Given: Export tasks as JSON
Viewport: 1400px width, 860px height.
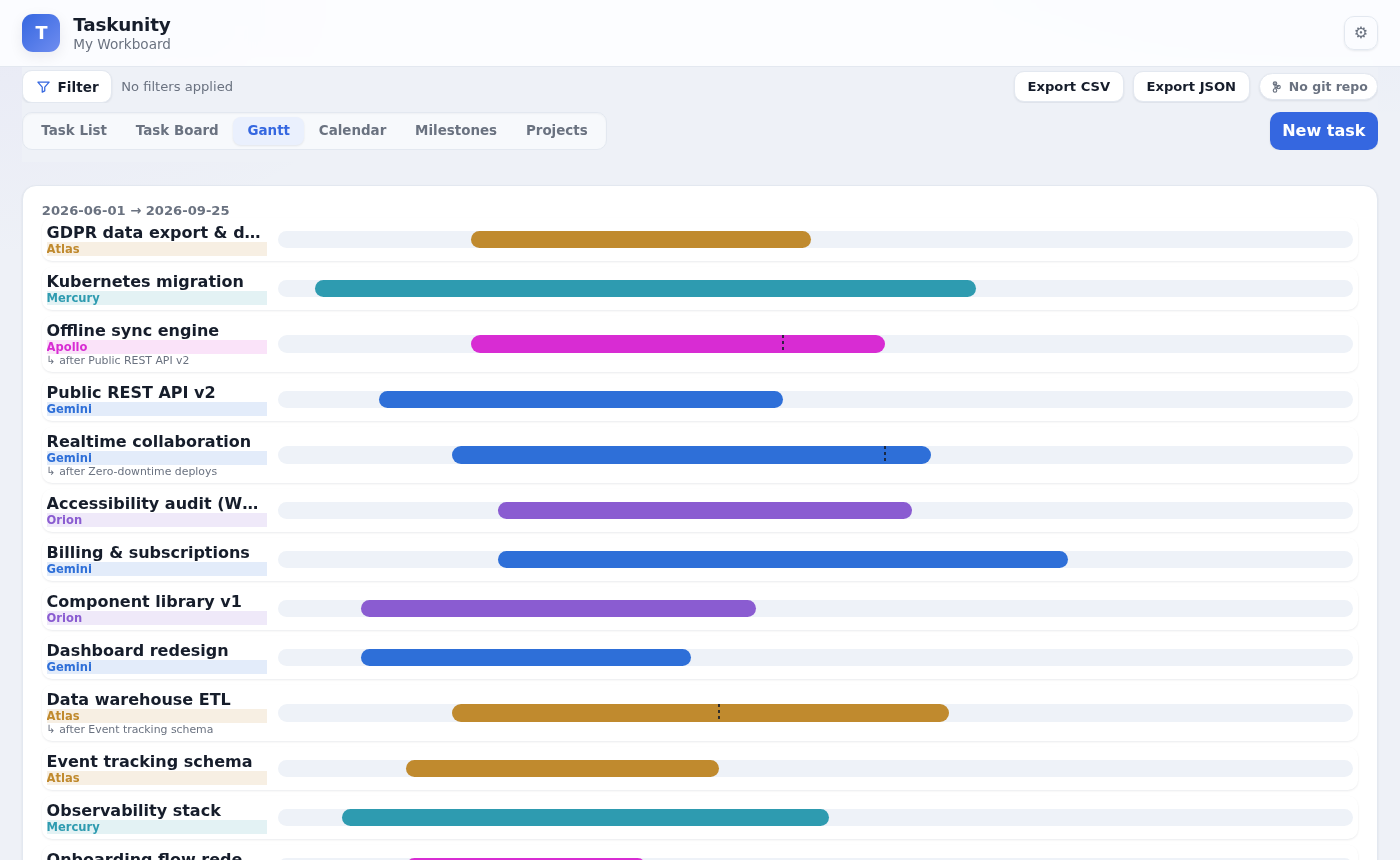Looking at the screenshot, I should tap(1191, 87).
